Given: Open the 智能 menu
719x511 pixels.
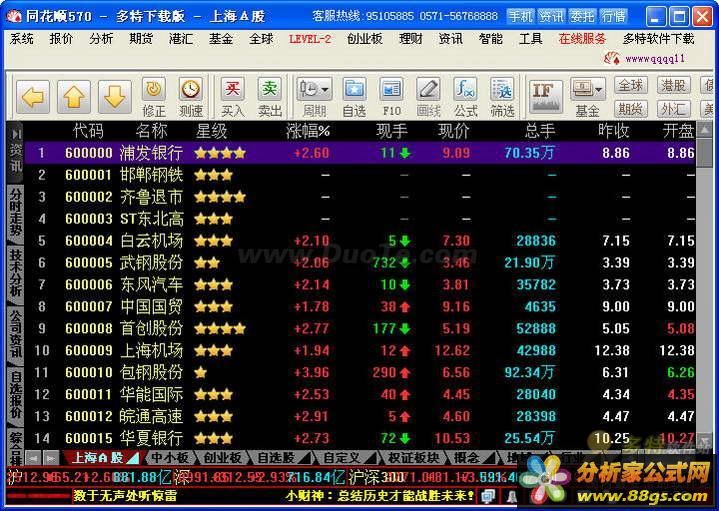Looking at the screenshot, I should [x=491, y=39].
